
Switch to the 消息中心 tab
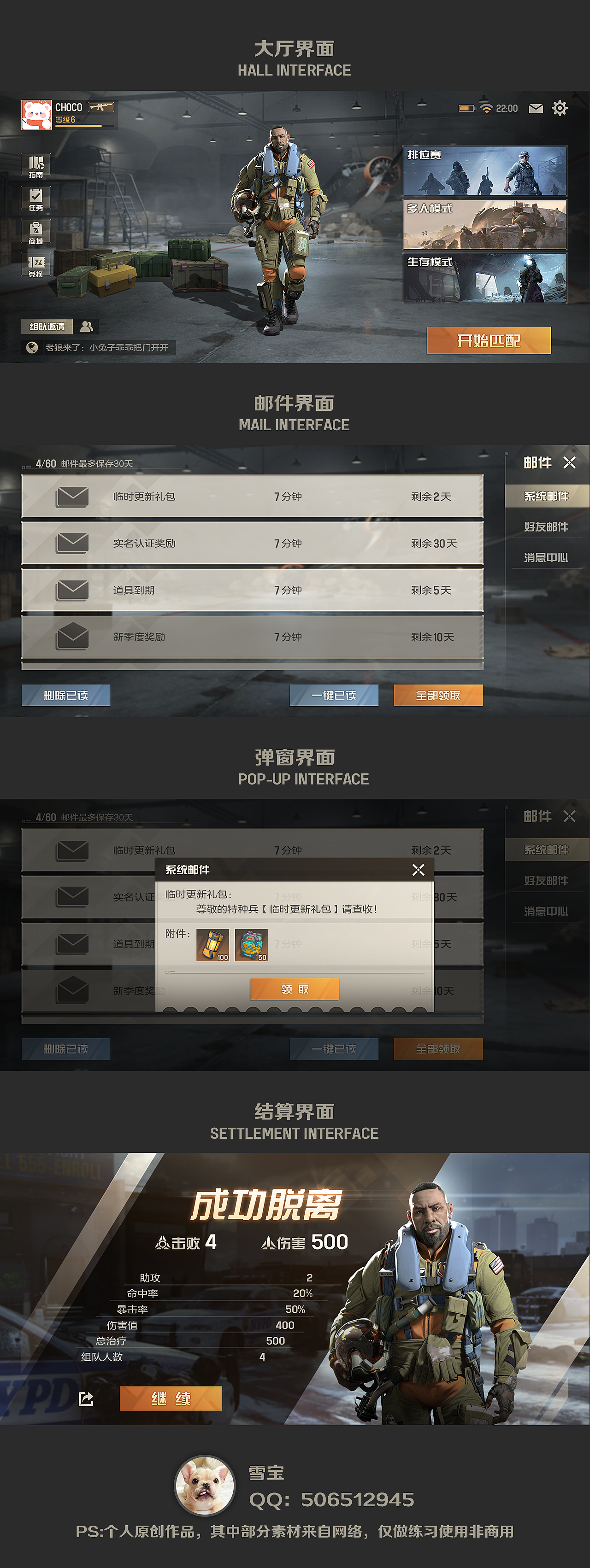546,557
